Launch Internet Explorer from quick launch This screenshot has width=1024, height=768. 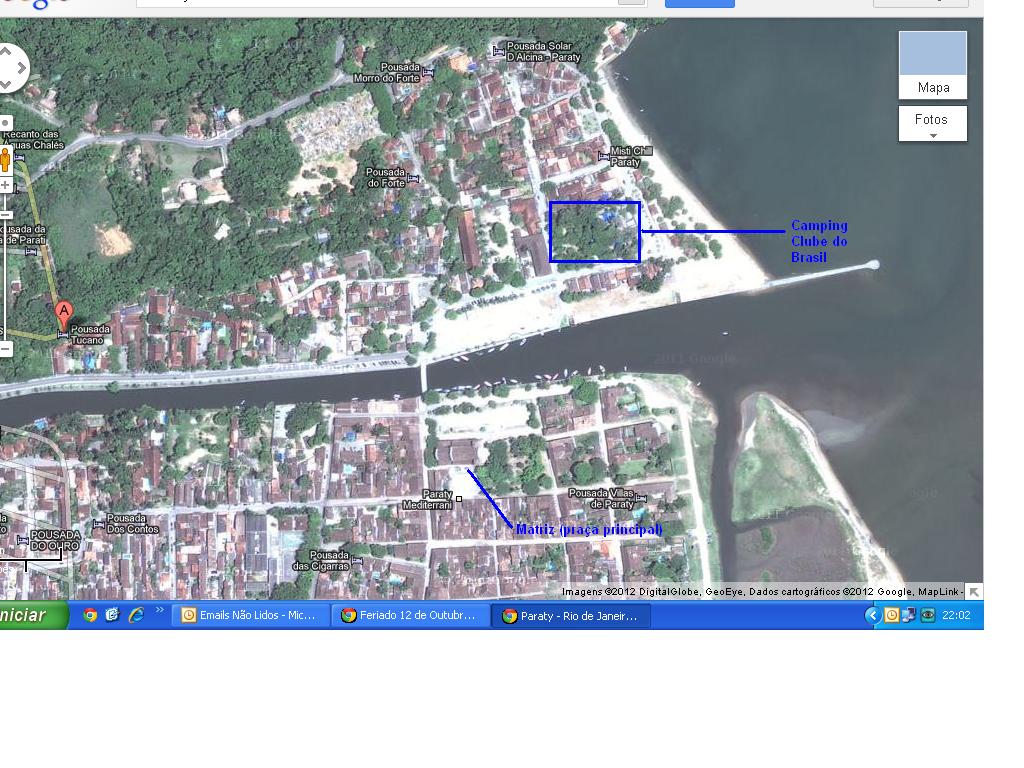[135, 615]
